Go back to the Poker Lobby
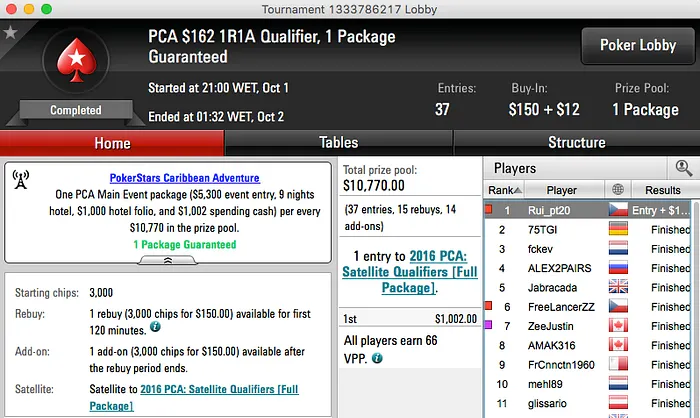This screenshot has height=418, width=700. click(635, 45)
